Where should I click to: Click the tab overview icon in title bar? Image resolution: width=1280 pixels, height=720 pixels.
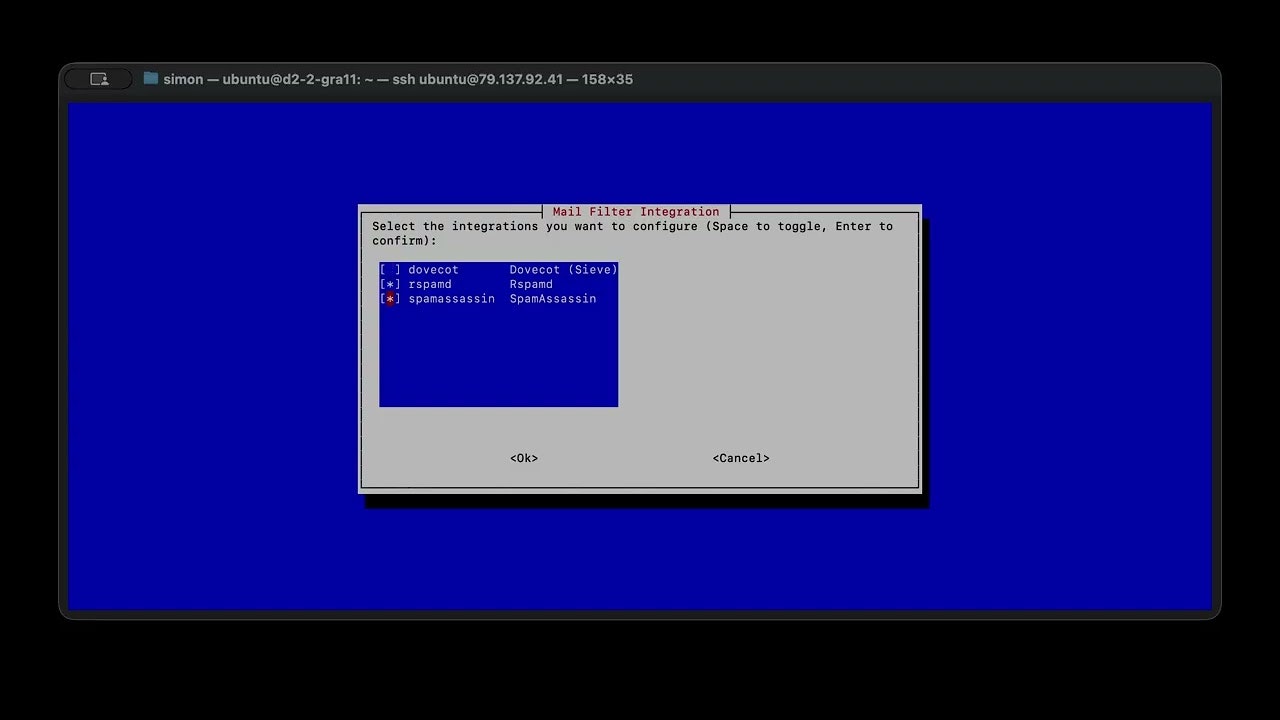(x=99, y=79)
